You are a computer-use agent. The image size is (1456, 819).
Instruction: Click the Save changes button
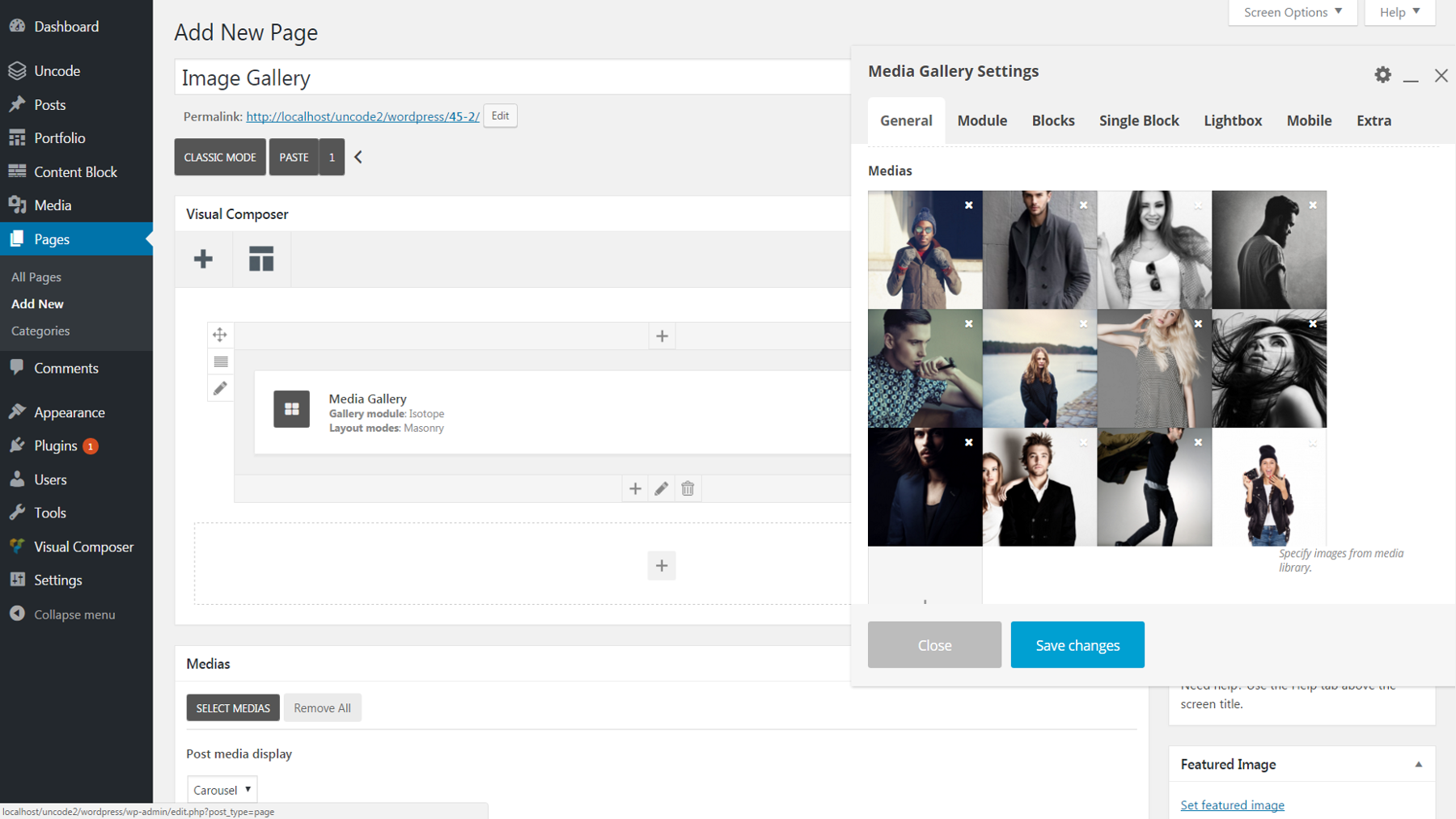click(x=1077, y=644)
